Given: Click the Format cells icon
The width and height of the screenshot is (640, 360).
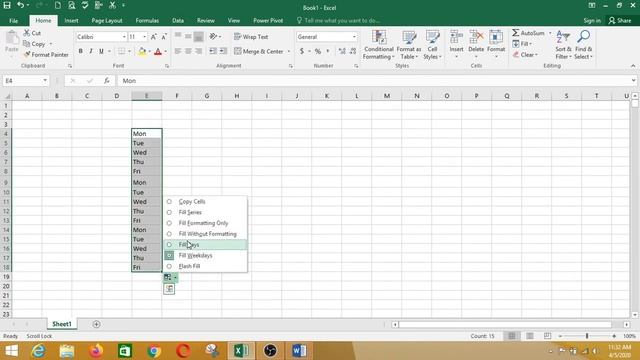Looking at the screenshot, I should tap(496, 37).
